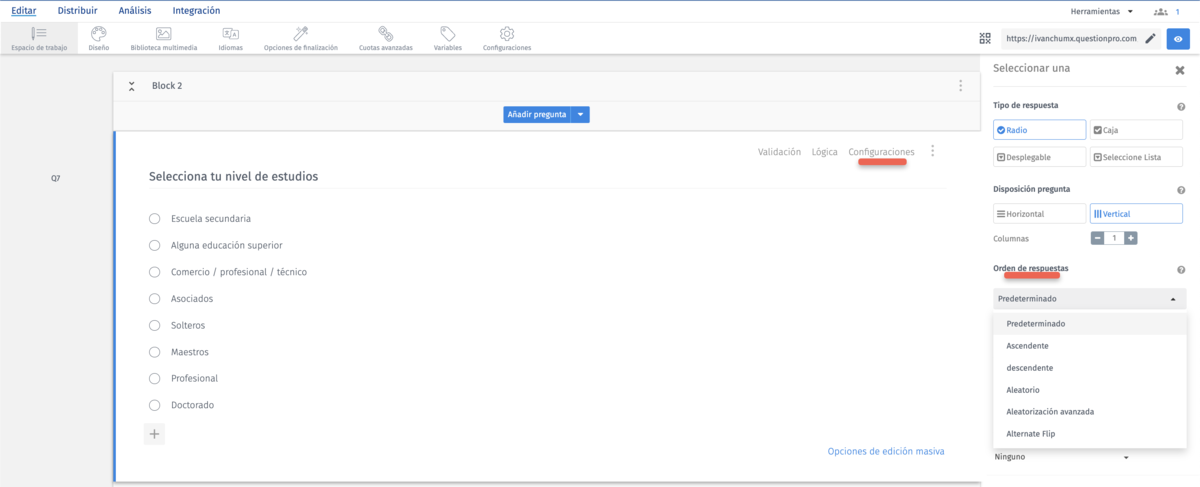Screen dimensions: 1200x487
Task: Open Biblioteca multimedia image icon
Action: pyautogui.click(x=164, y=34)
